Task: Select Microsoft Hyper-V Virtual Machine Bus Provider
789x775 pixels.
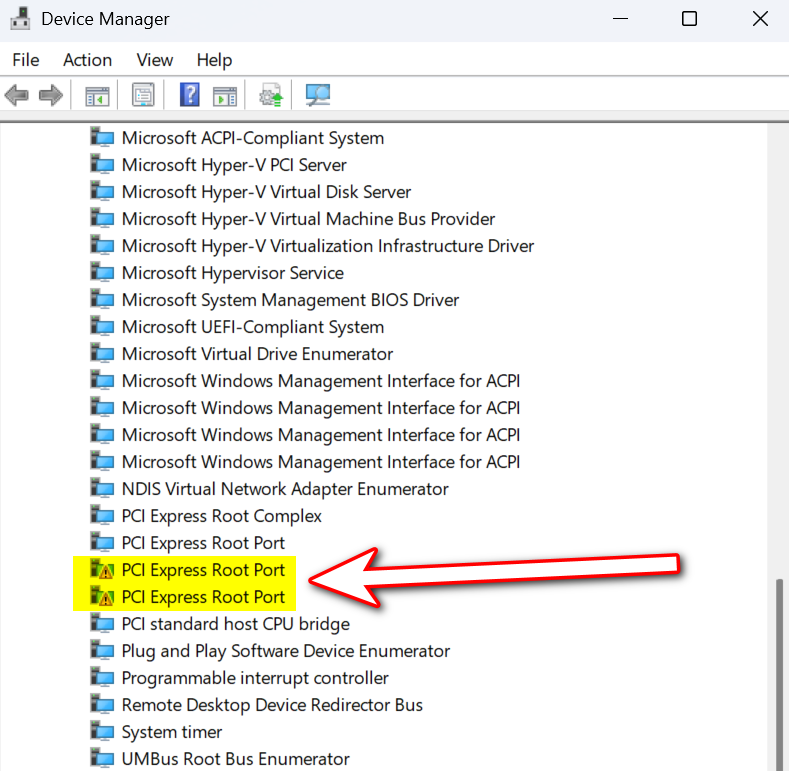Action: (x=308, y=219)
